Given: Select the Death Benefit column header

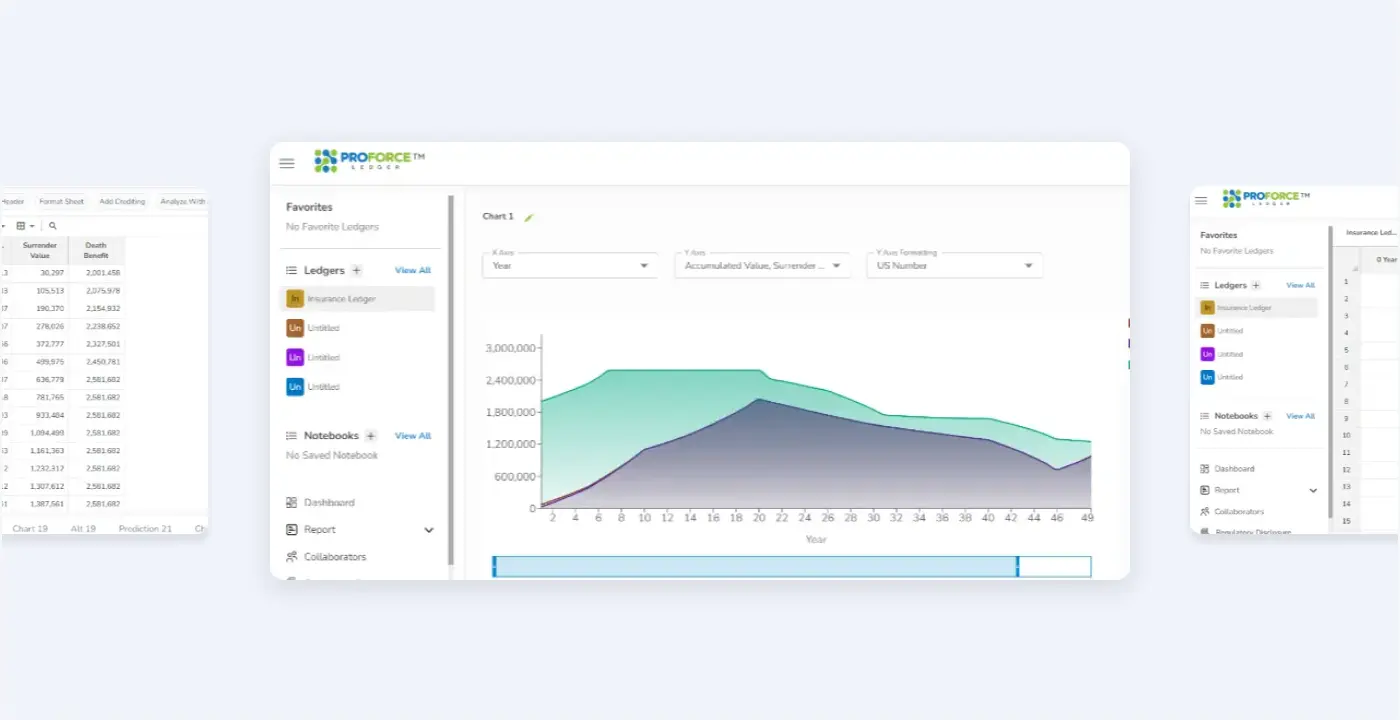Looking at the screenshot, I should tap(96, 250).
